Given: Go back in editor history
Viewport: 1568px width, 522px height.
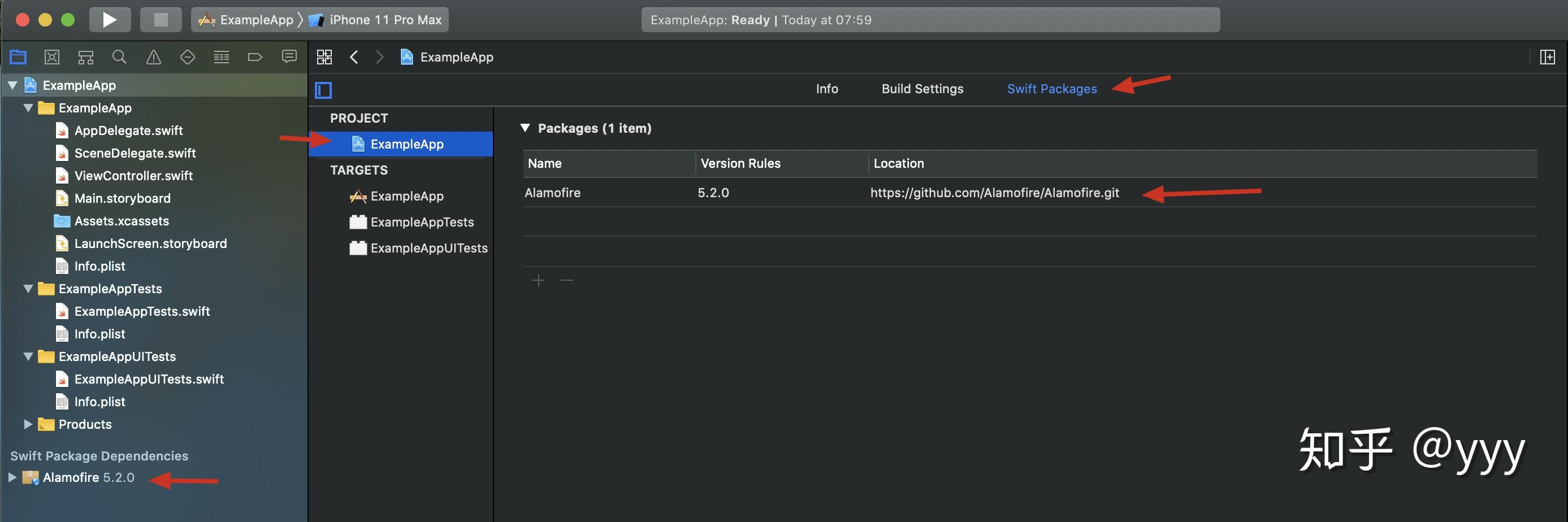Looking at the screenshot, I should point(354,57).
